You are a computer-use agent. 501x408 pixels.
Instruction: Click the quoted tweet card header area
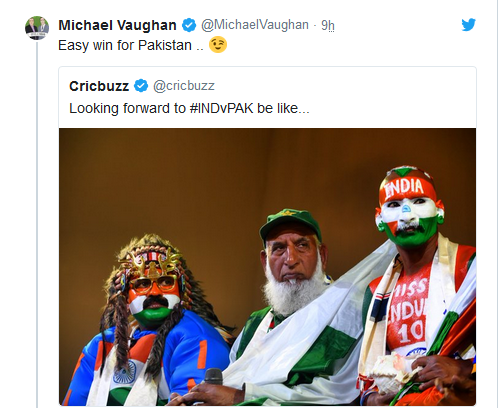pos(268,97)
